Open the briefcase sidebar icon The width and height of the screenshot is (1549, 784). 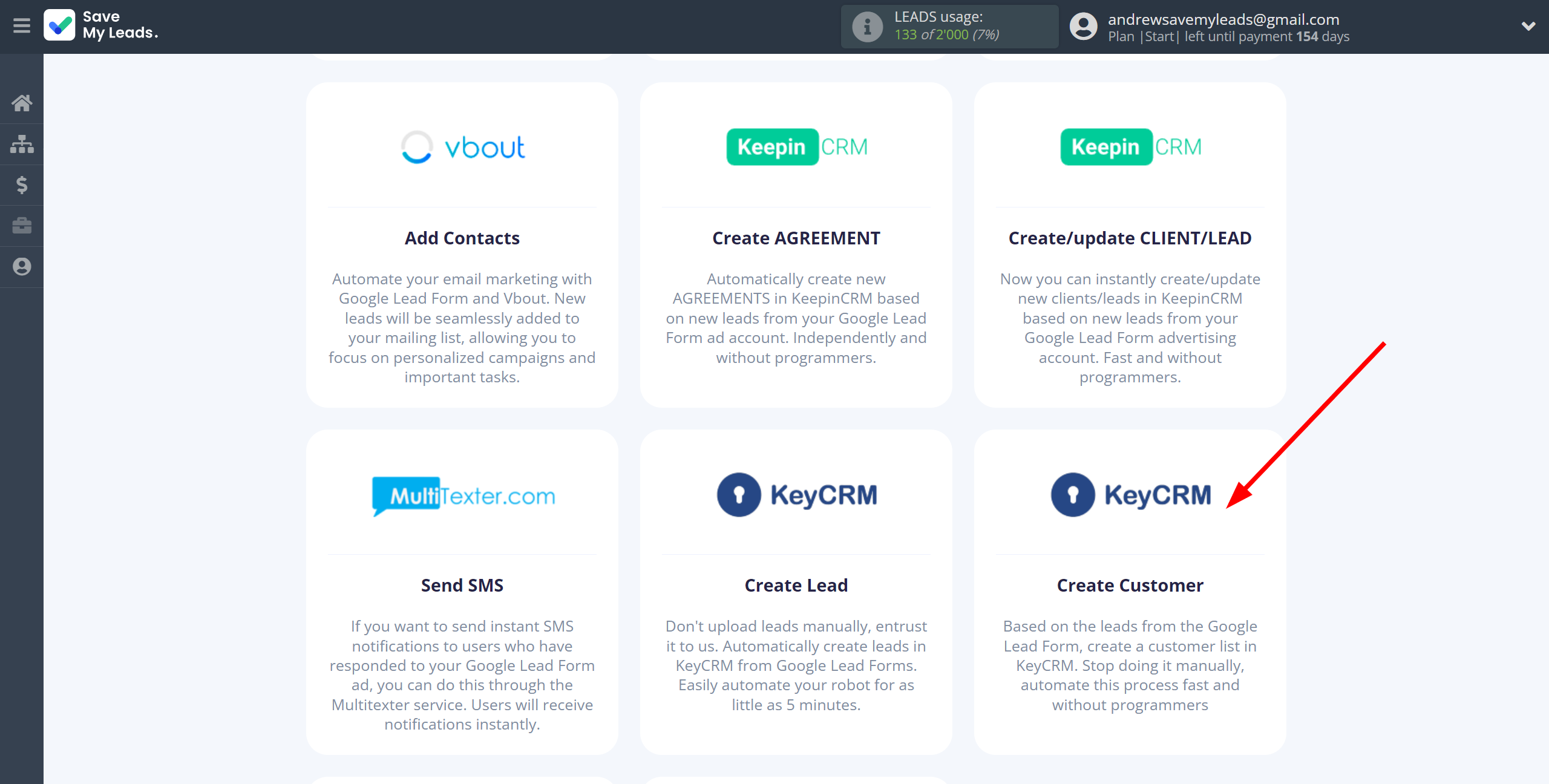point(22,226)
